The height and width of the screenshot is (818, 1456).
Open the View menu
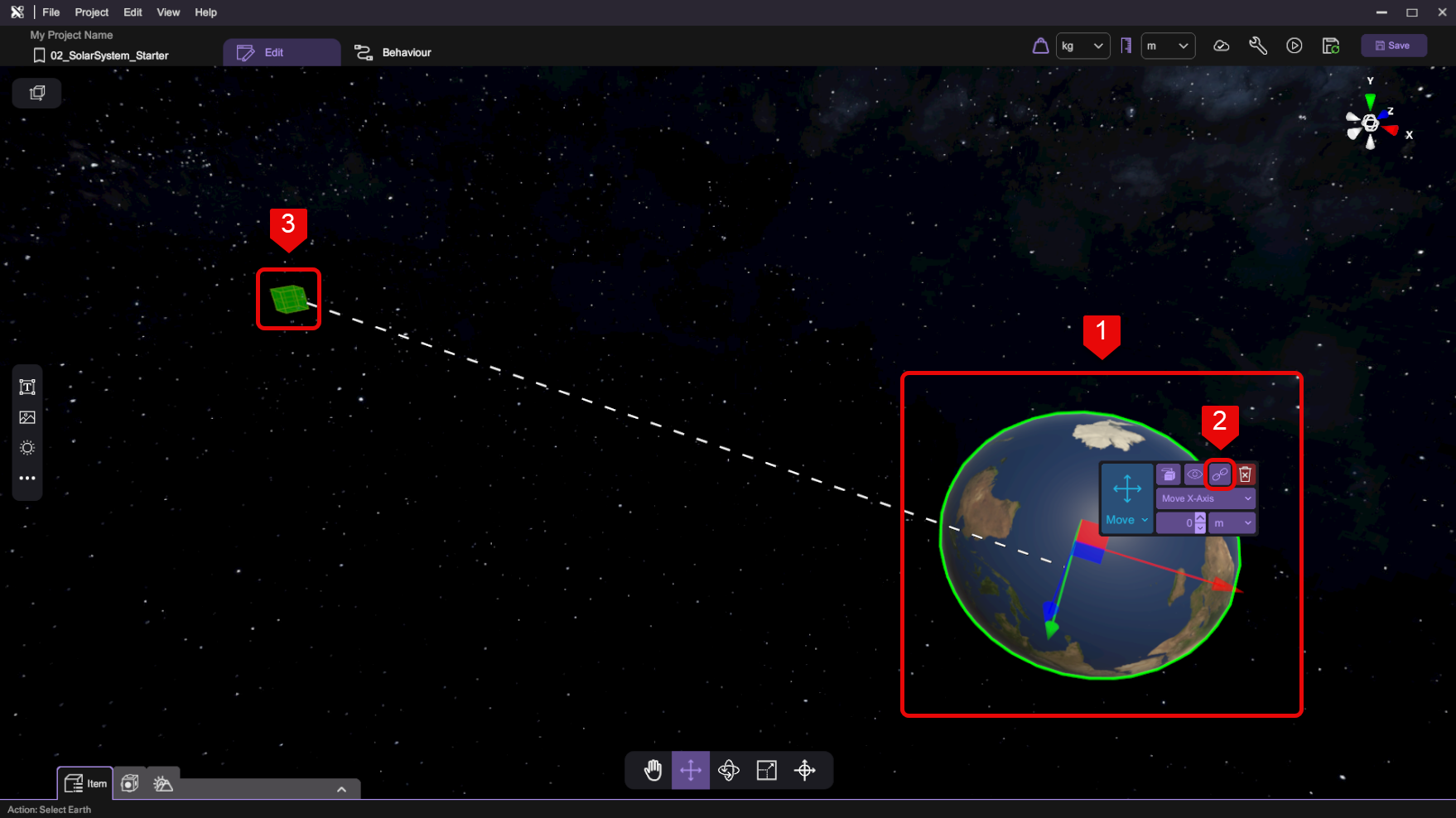coord(168,12)
